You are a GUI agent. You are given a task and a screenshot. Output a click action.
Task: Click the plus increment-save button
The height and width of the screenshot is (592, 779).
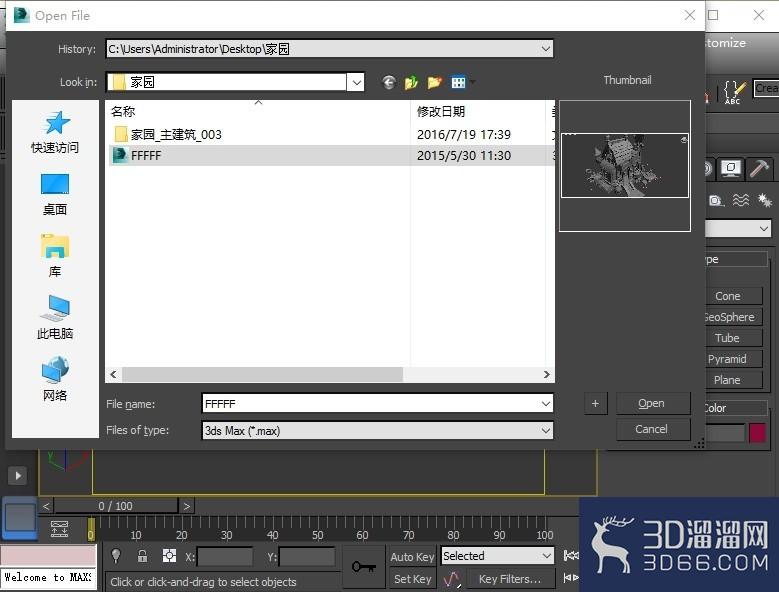595,403
